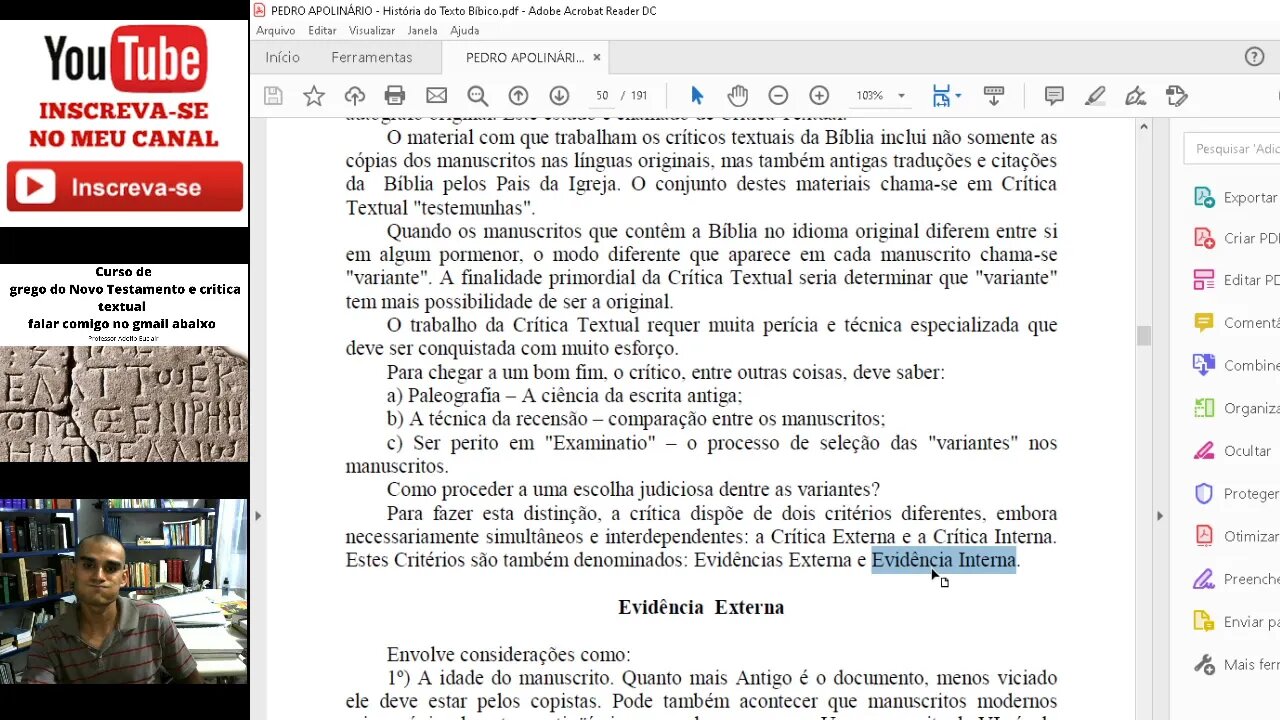Open Acrobat help question mark

coord(1254,57)
